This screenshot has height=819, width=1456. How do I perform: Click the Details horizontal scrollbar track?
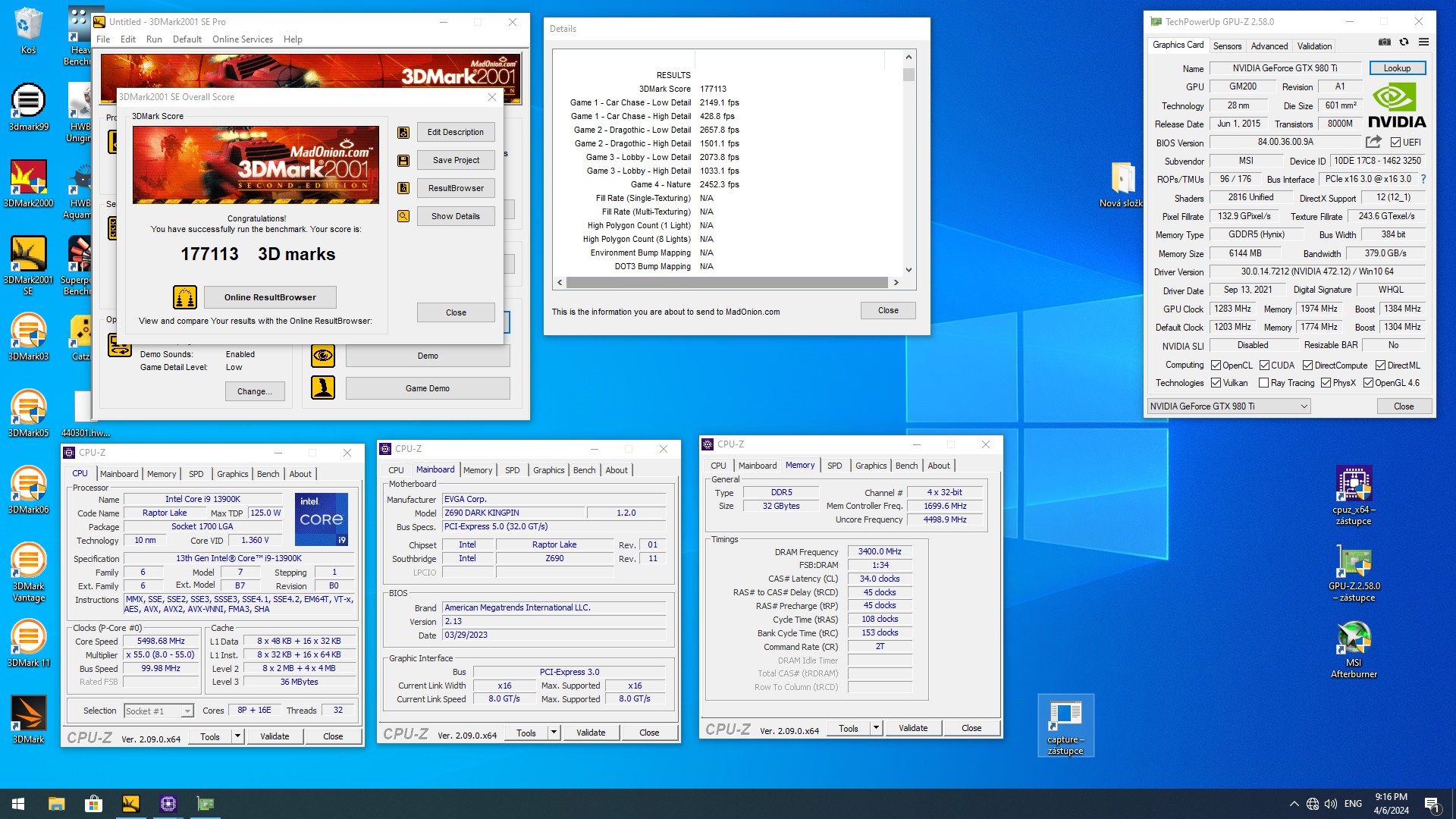tap(726, 282)
